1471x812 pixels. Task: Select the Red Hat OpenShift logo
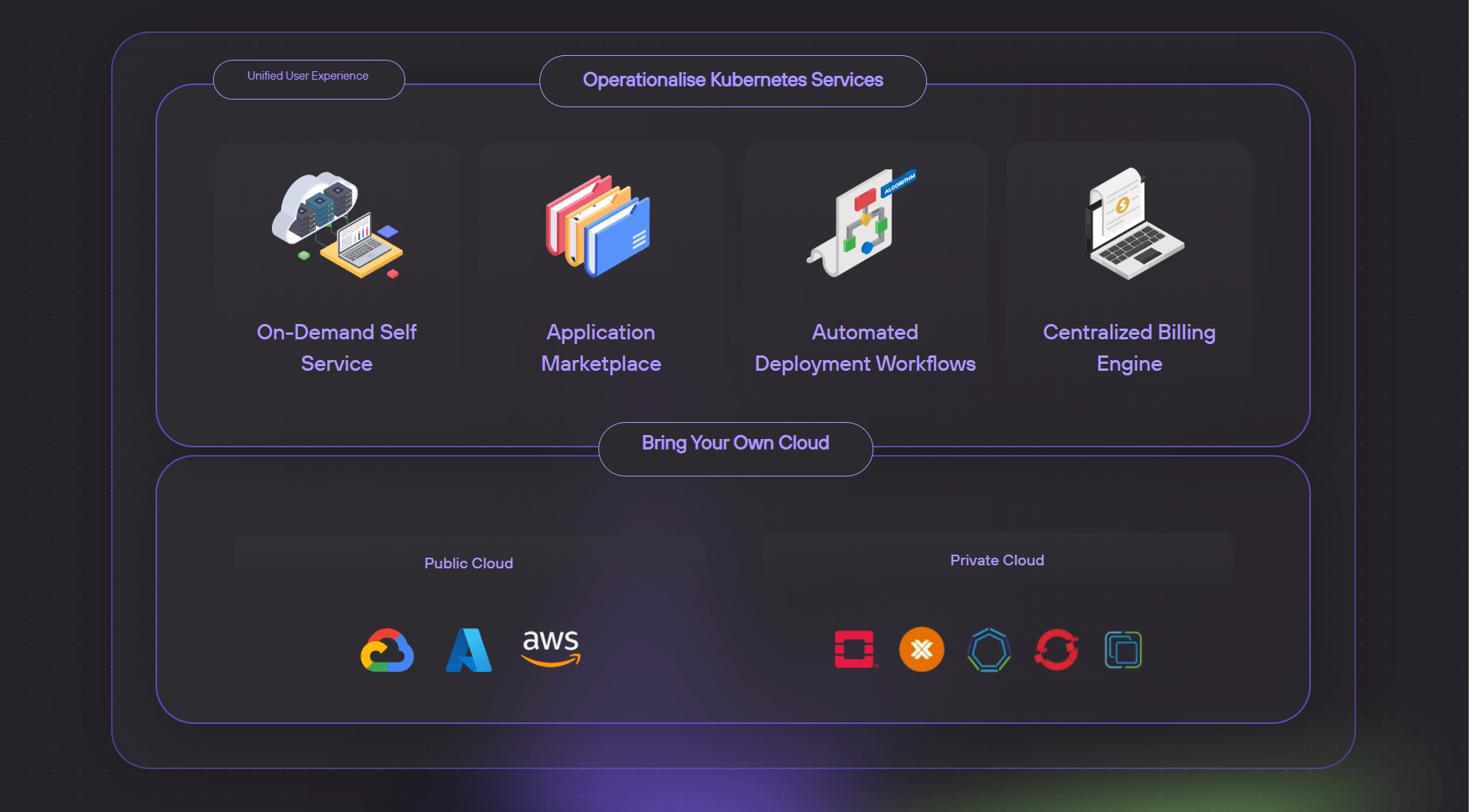(1057, 650)
